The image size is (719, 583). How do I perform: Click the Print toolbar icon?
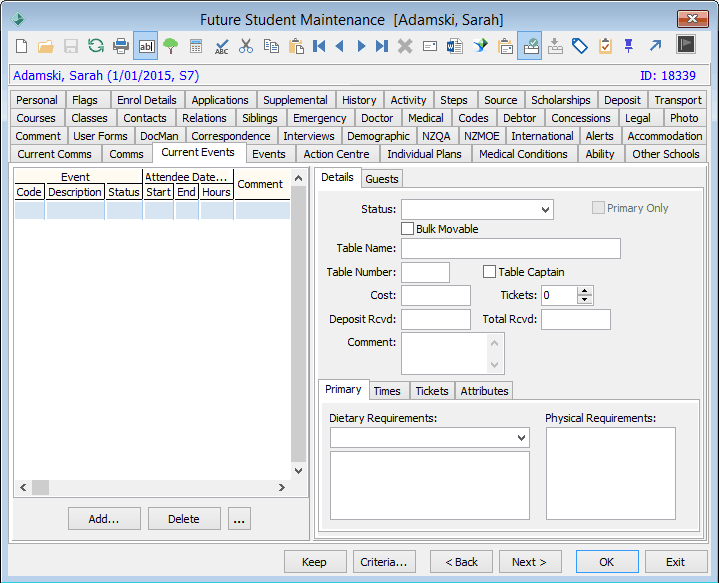click(121, 46)
